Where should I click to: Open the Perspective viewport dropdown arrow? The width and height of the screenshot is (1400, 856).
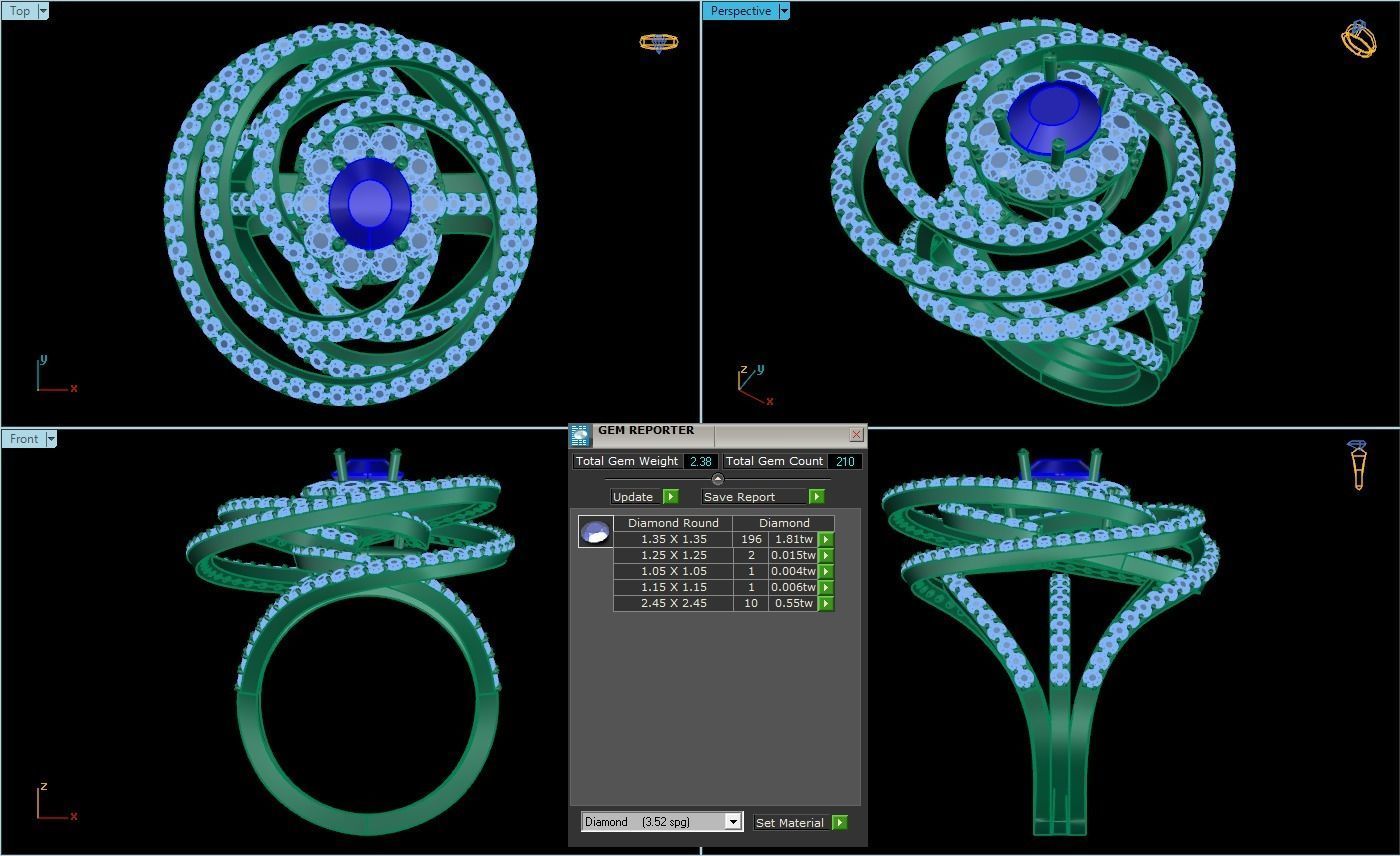pyautogui.click(x=784, y=11)
